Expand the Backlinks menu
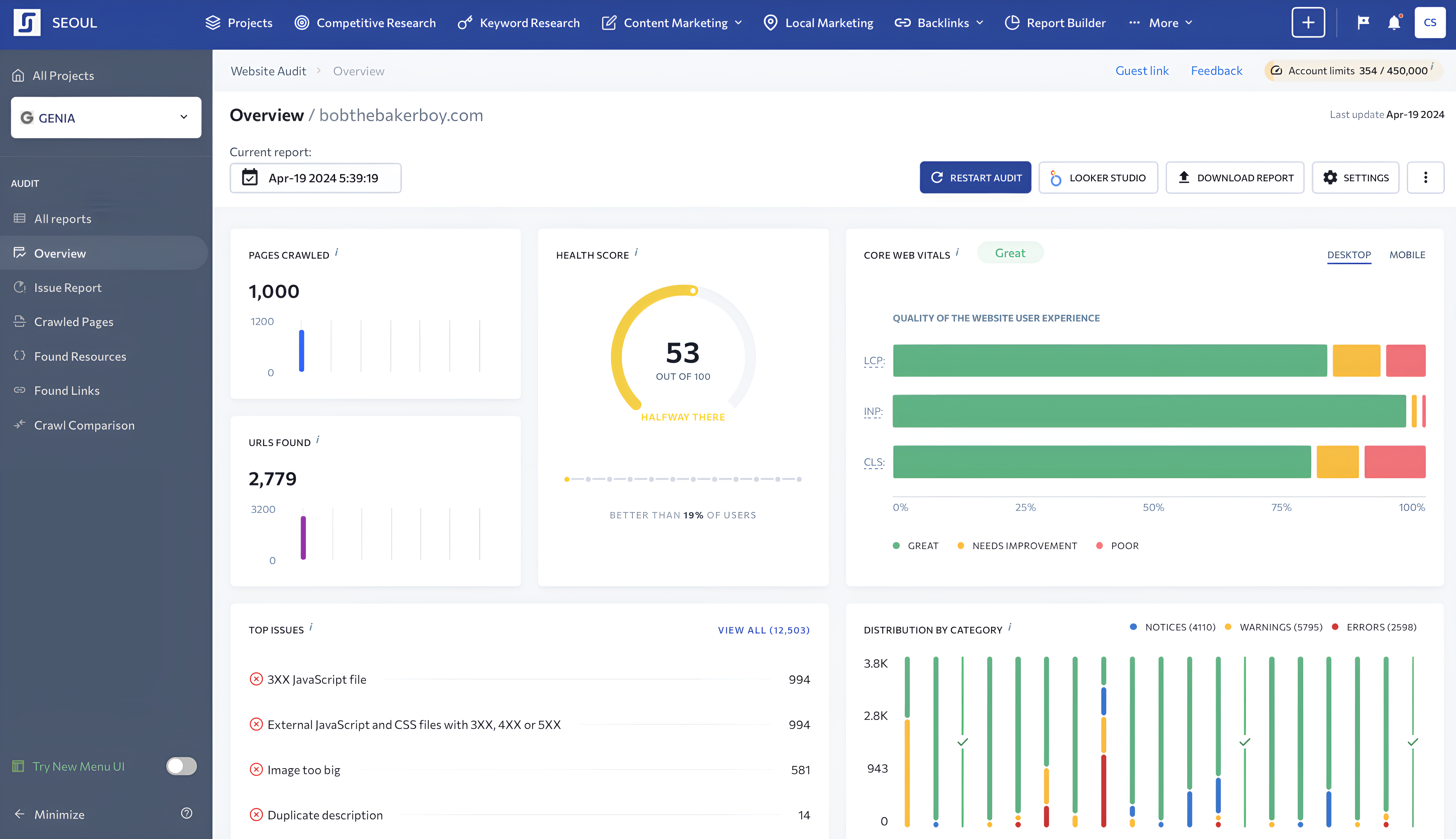The width and height of the screenshot is (1456, 839). [x=939, y=23]
